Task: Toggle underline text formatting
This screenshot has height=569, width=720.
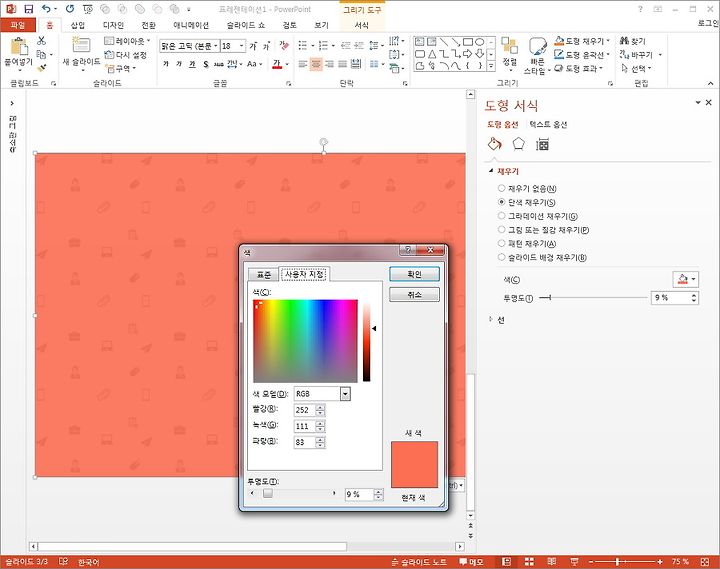Action: click(x=192, y=64)
